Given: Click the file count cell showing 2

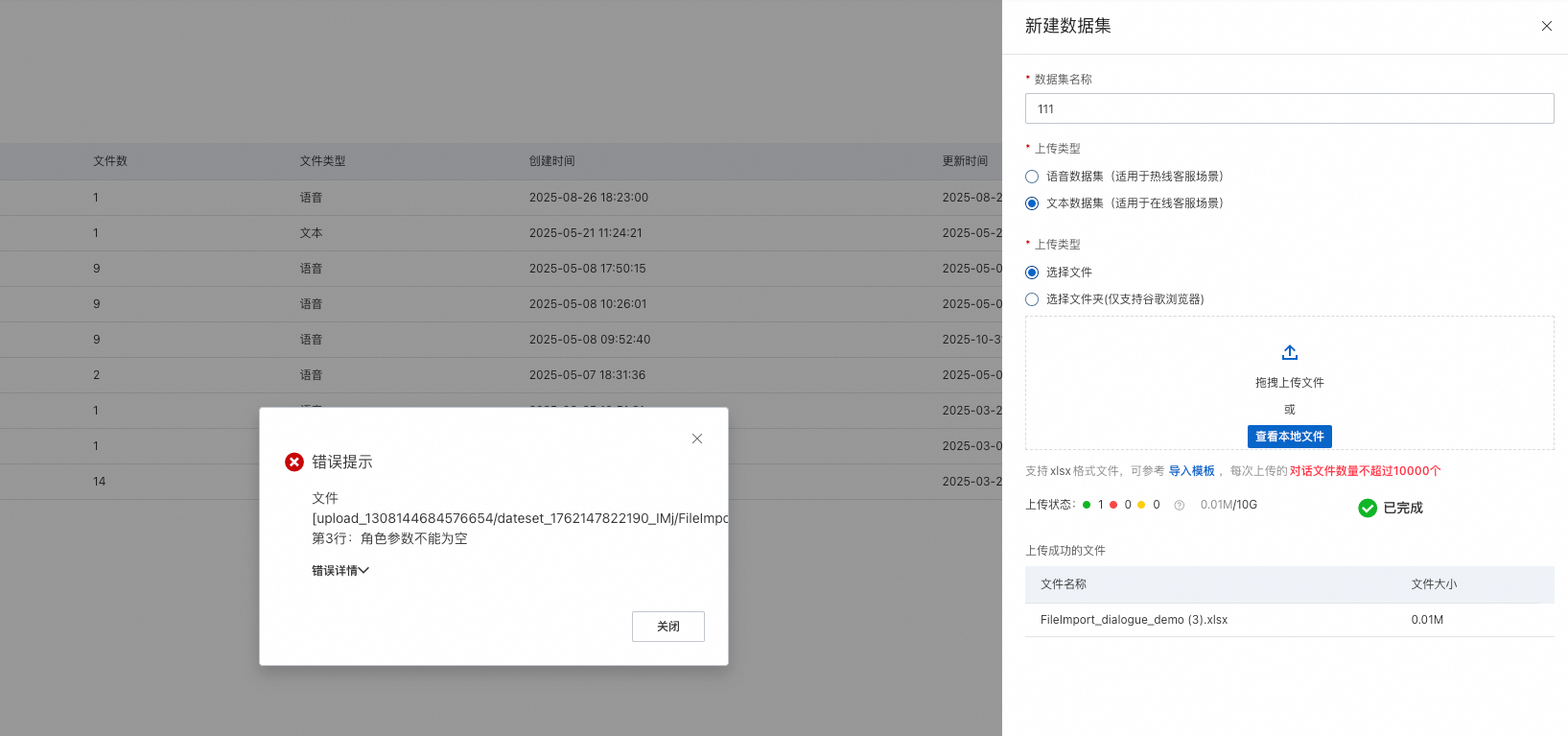Looking at the screenshot, I should tap(97, 375).
